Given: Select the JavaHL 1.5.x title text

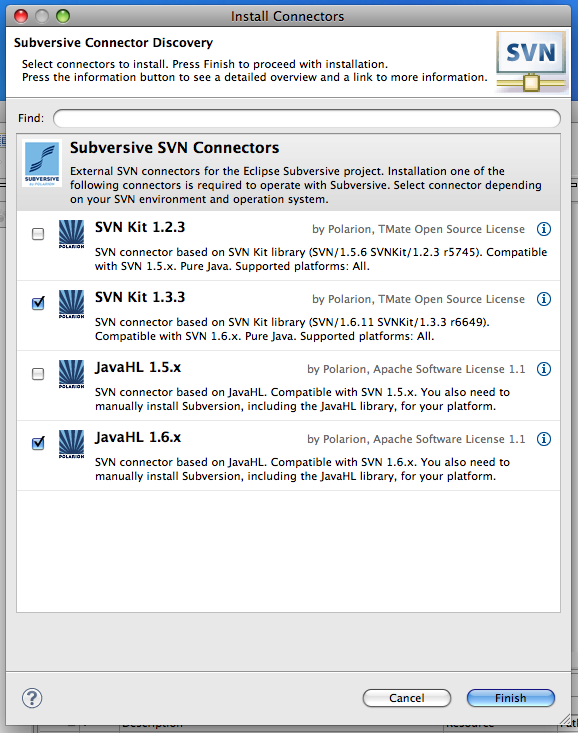Looking at the screenshot, I should (137, 367).
